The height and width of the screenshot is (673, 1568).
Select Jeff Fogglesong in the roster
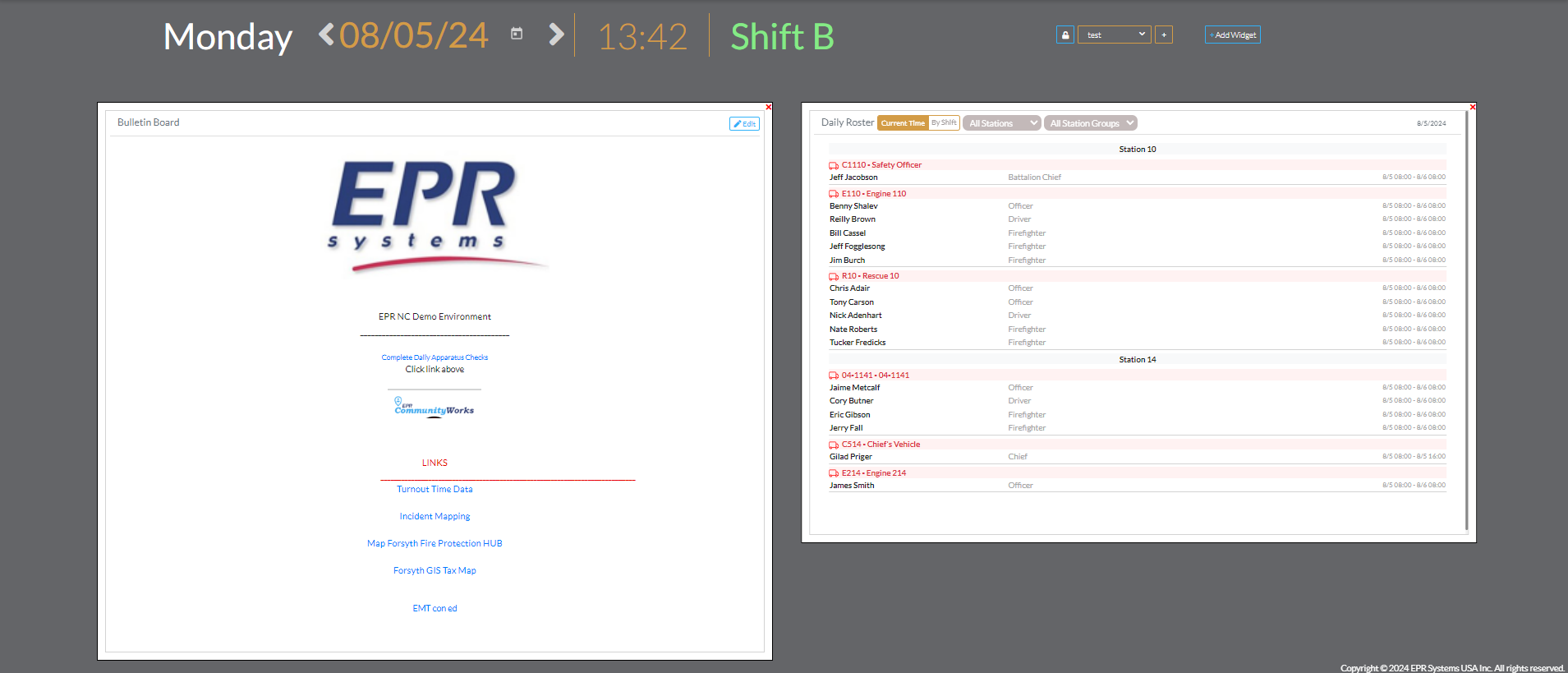[x=858, y=247]
